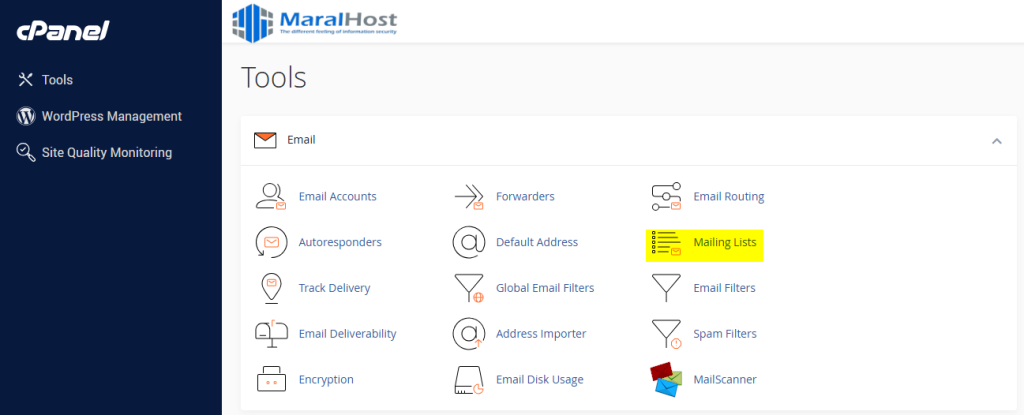
Task: Select WordPress Management in the sidebar
Action: [x=112, y=116]
